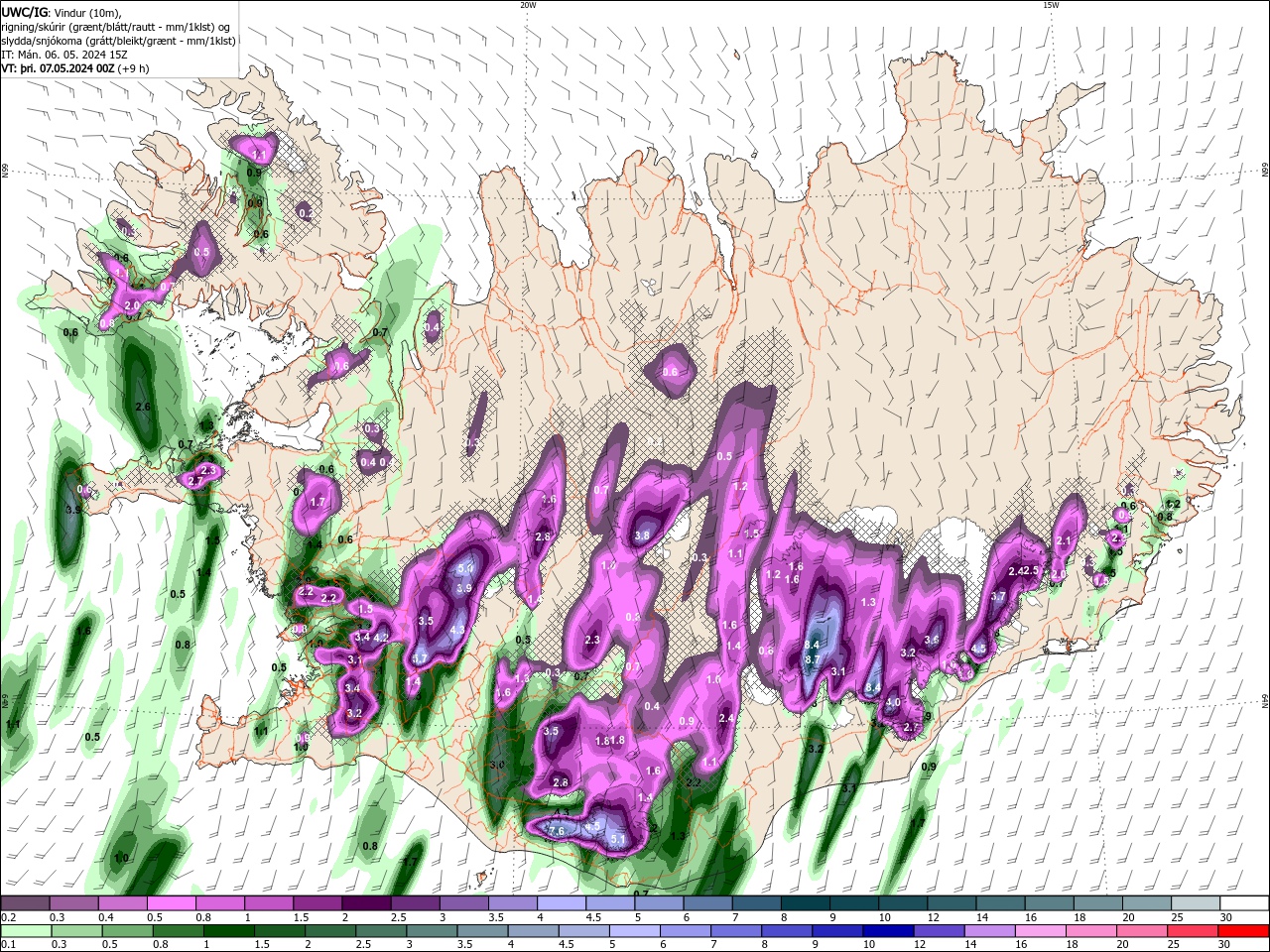Click the 'VT: Þri. 07.05.2024 00Z (+9 h)' line
The height and width of the screenshot is (952, 1270).
click(x=75, y=68)
